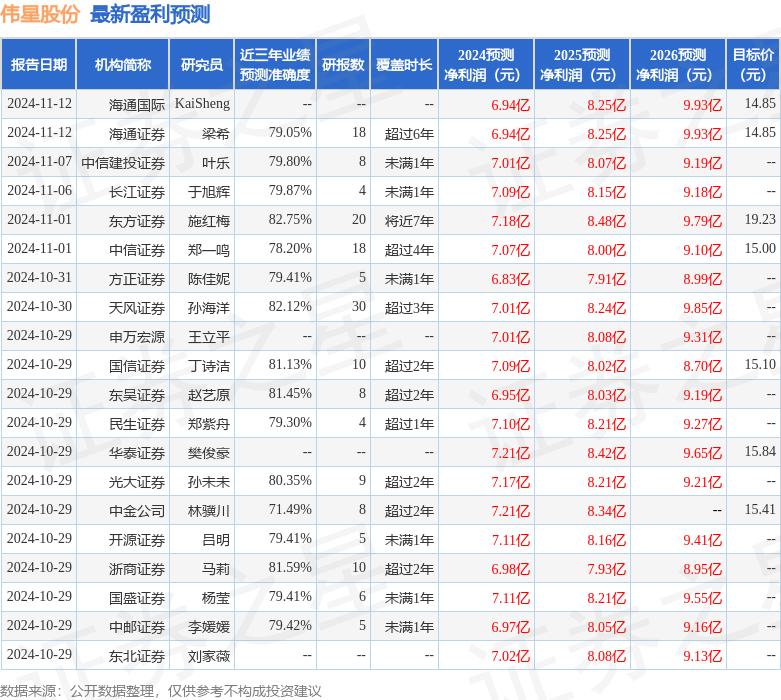This screenshot has width=781, height=700.
Task: Click the 目标价 column header
Action: click(754, 65)
